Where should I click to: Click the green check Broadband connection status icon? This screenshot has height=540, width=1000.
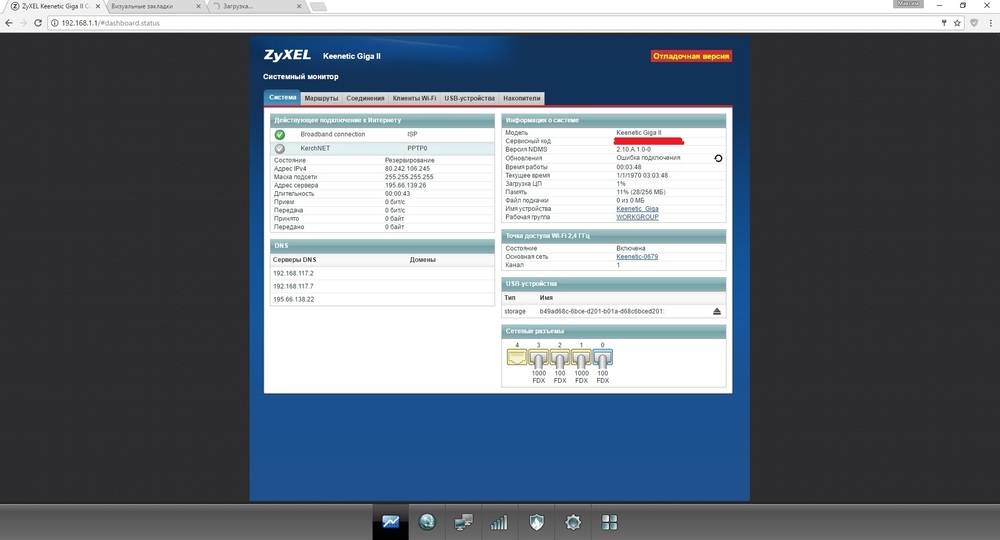point(279,135)
